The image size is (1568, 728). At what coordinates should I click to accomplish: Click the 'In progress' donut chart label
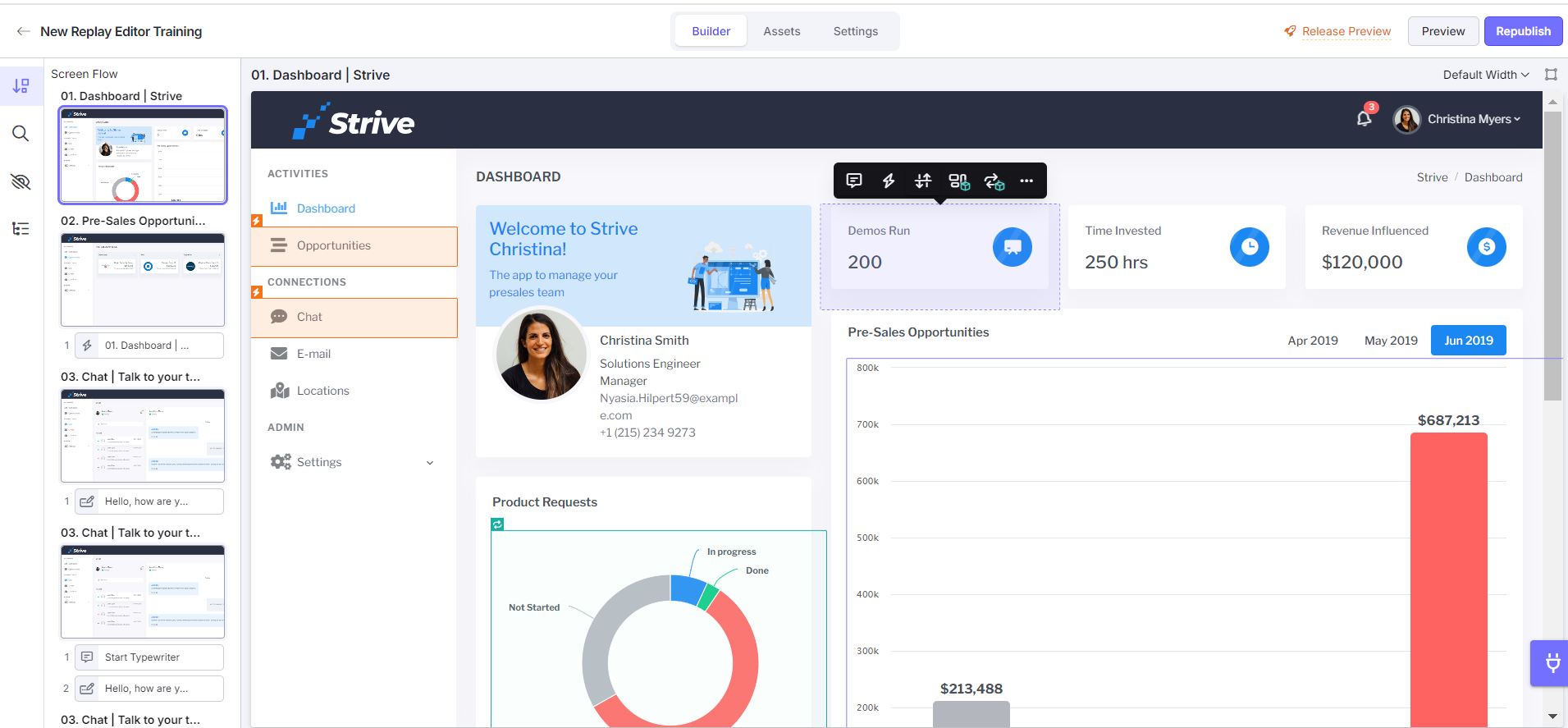tap(731, 552)
